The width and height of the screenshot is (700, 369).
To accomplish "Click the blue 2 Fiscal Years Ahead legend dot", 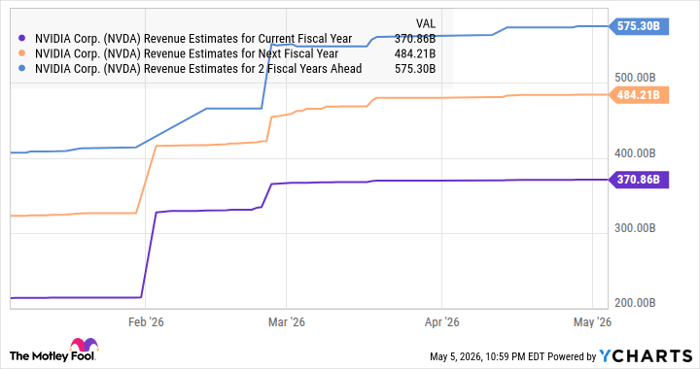I will tap(22, 69).
